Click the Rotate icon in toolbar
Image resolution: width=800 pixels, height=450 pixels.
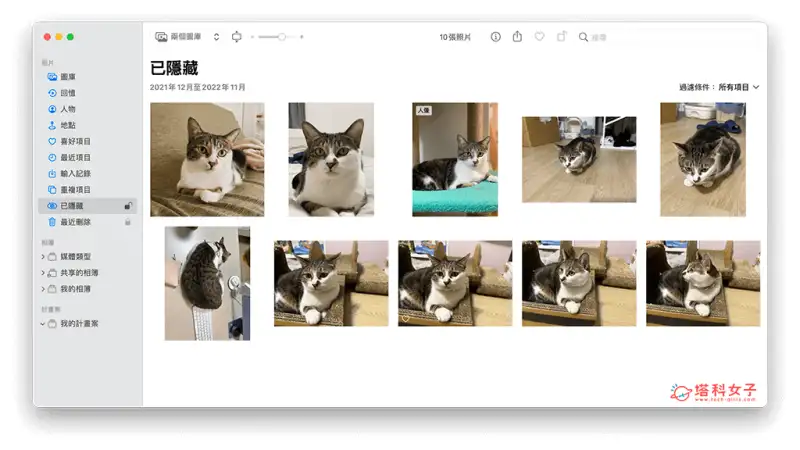561,37
